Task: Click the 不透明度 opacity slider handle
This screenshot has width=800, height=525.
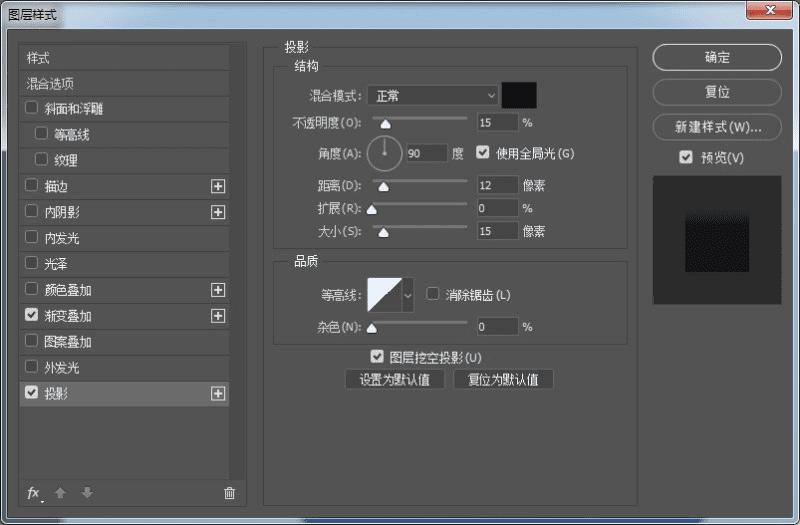Action: pos(386,124)
